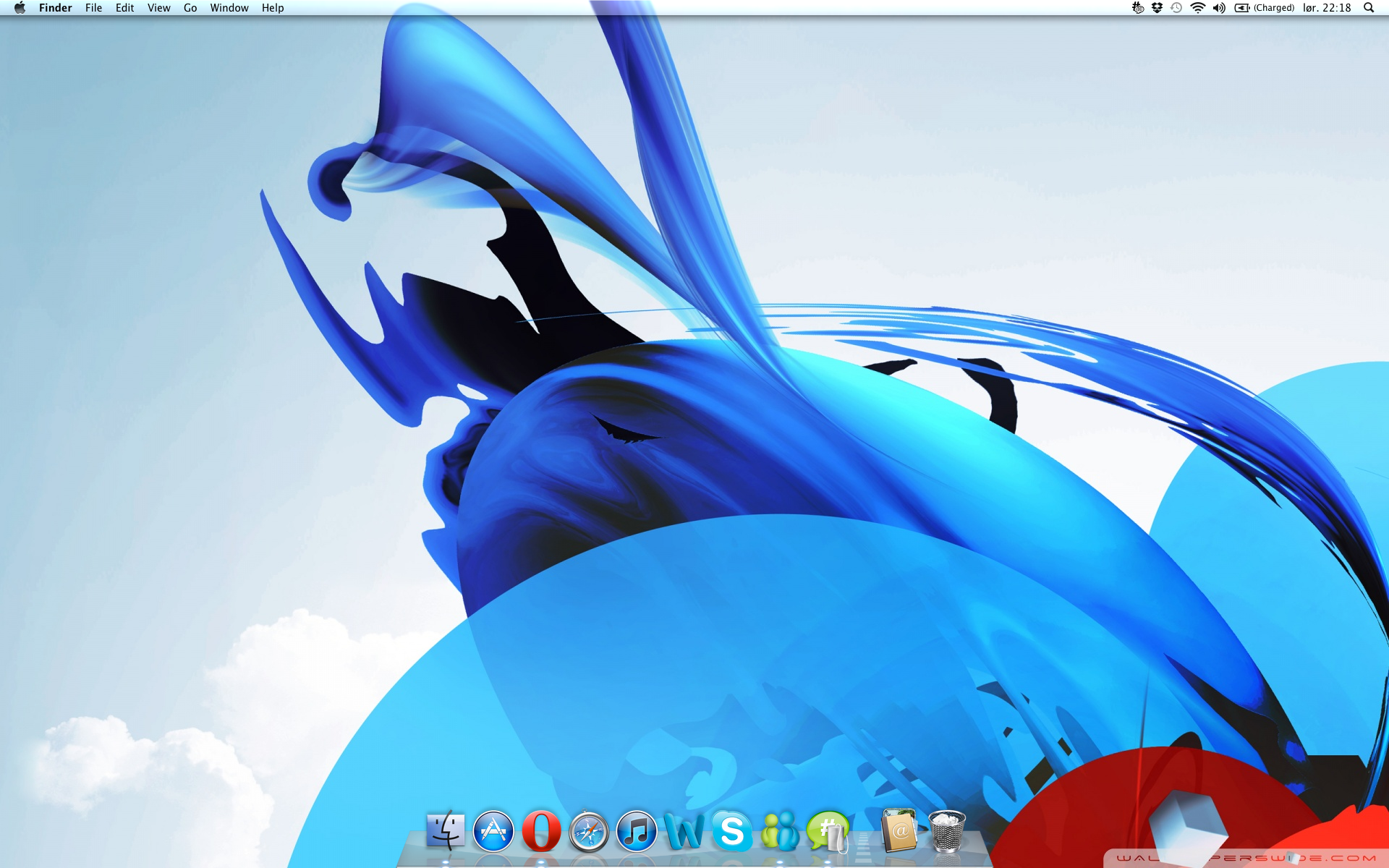Click the Colloquy status icon in menu bar
Screen dimensions: 1389x868
[x=1138, y=8]
